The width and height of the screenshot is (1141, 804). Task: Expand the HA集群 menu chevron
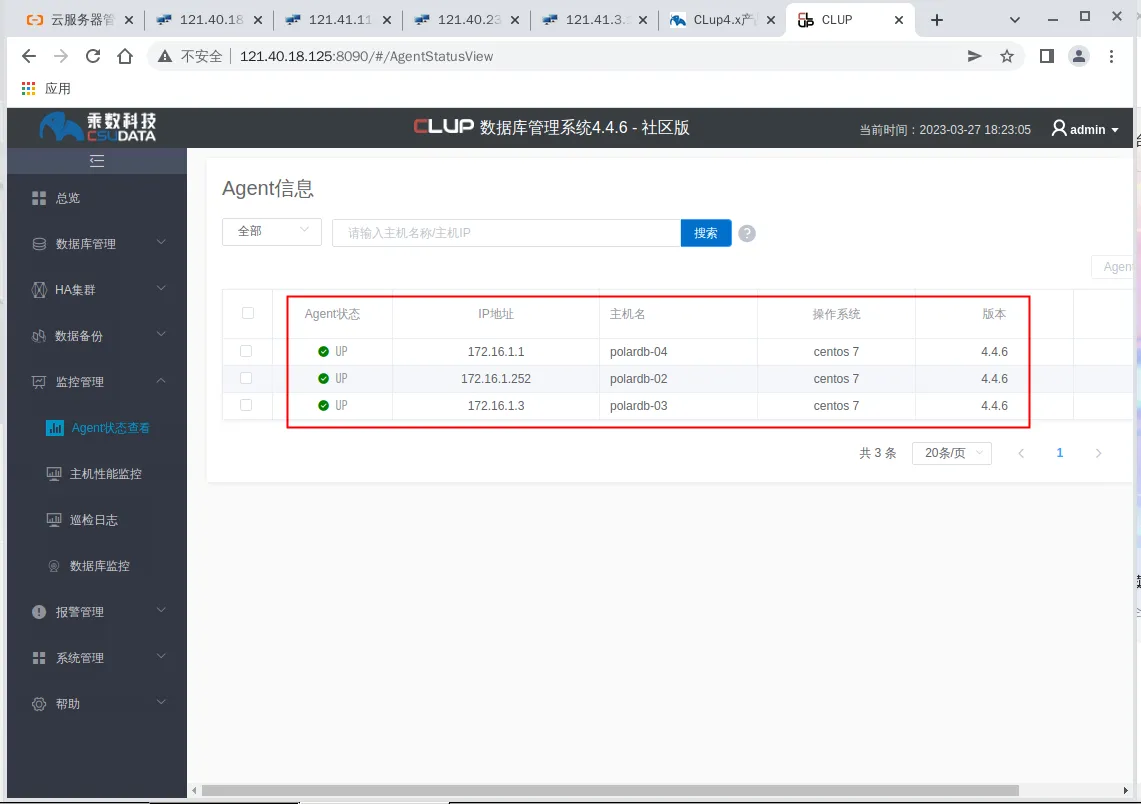162,288
